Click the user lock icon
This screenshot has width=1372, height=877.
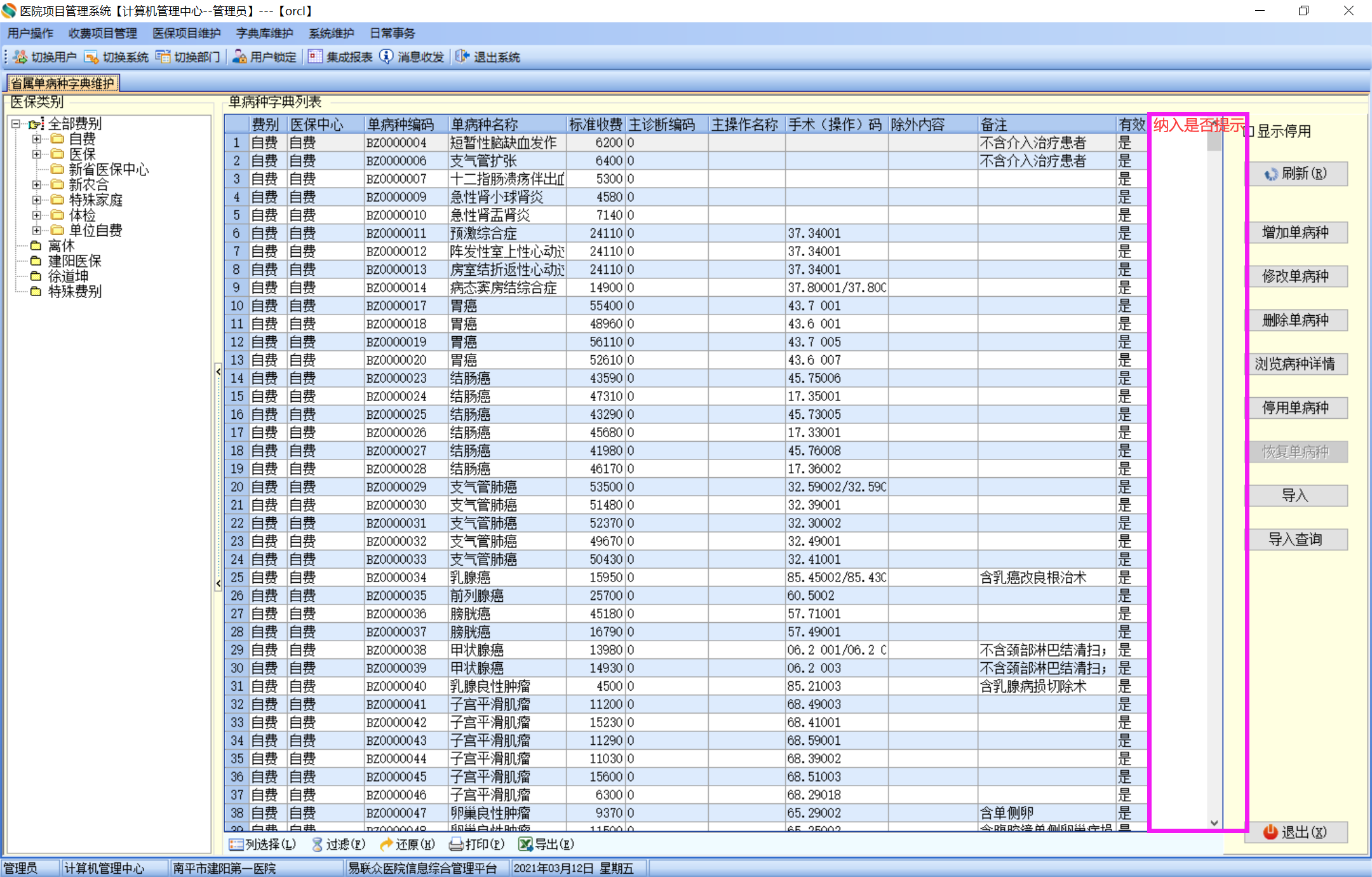239,57
